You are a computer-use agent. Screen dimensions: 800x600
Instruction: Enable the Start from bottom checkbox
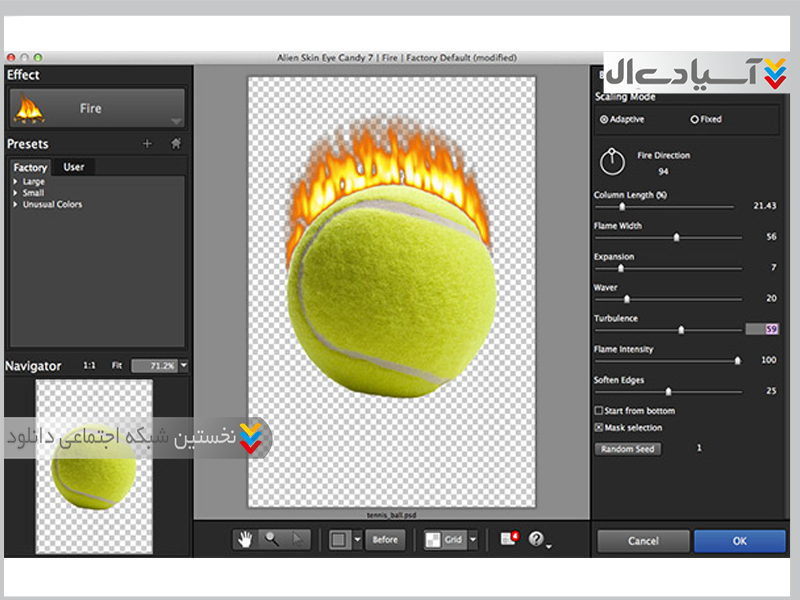[599, 411]
